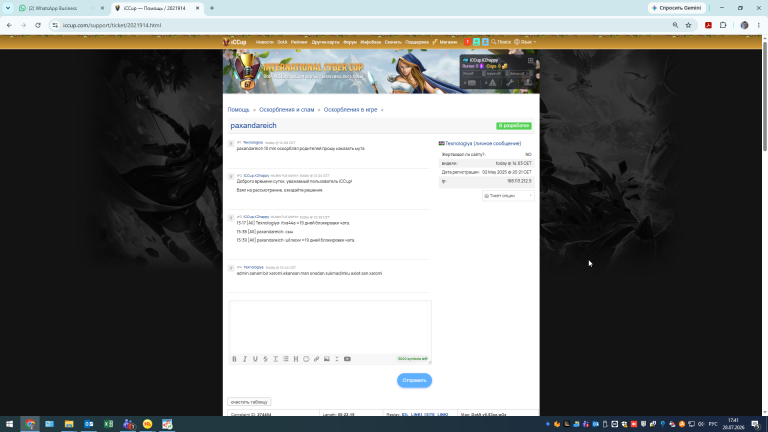Insert bulleted list in reply editor

pos(286,359)
